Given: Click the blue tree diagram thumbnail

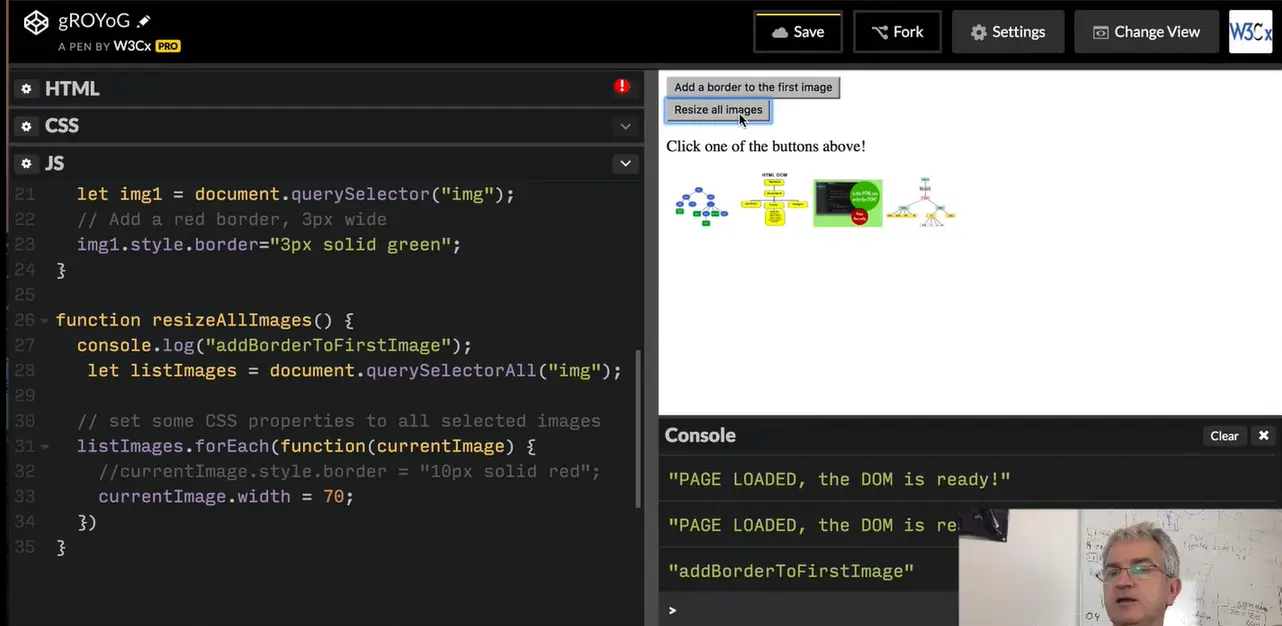Looking at the screenshot, I should (x=700, y=206).
